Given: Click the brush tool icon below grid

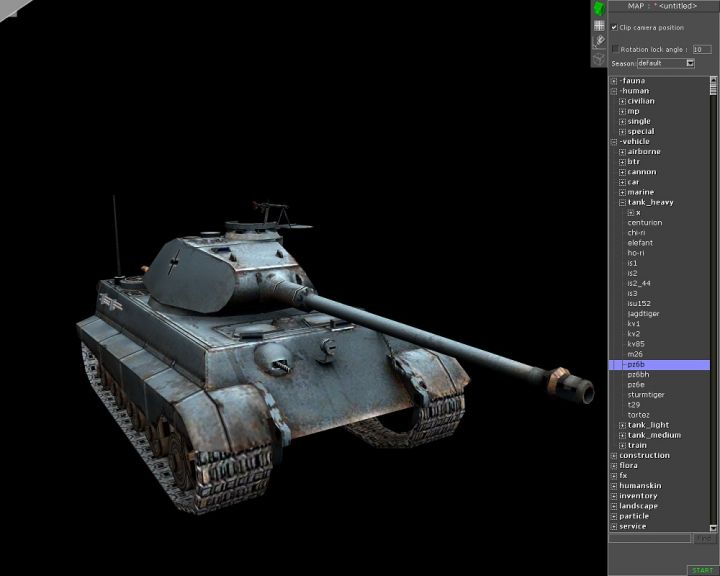Looking at the screenshot, I should click(599, 42).
